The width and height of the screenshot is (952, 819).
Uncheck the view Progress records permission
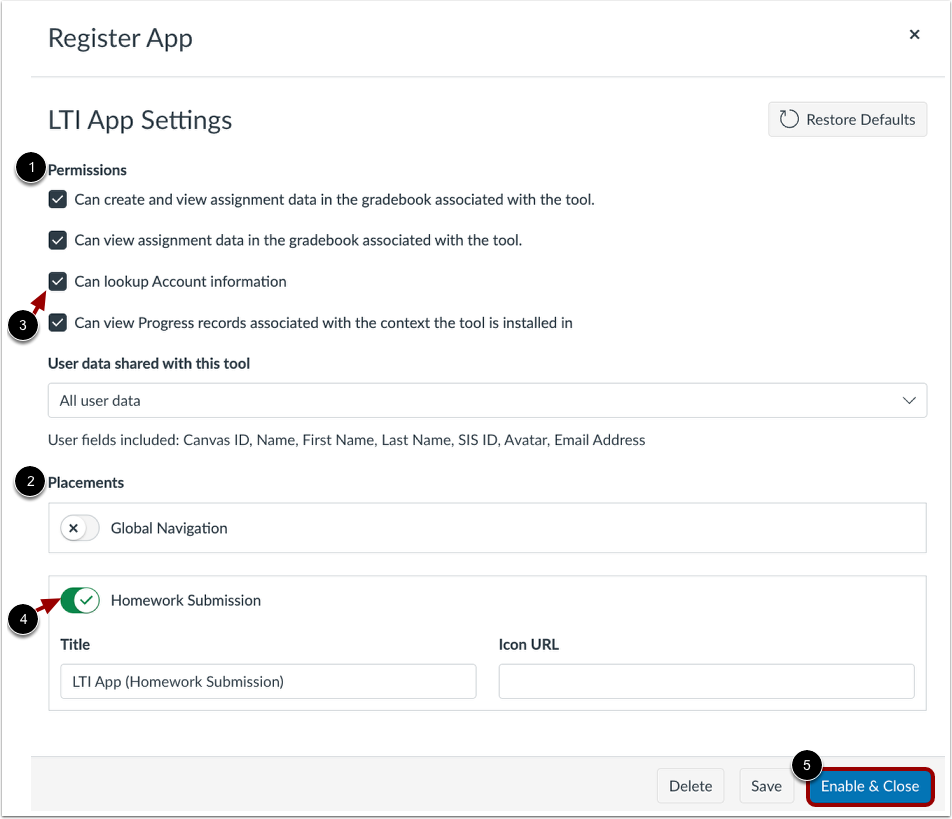[57, 322]
